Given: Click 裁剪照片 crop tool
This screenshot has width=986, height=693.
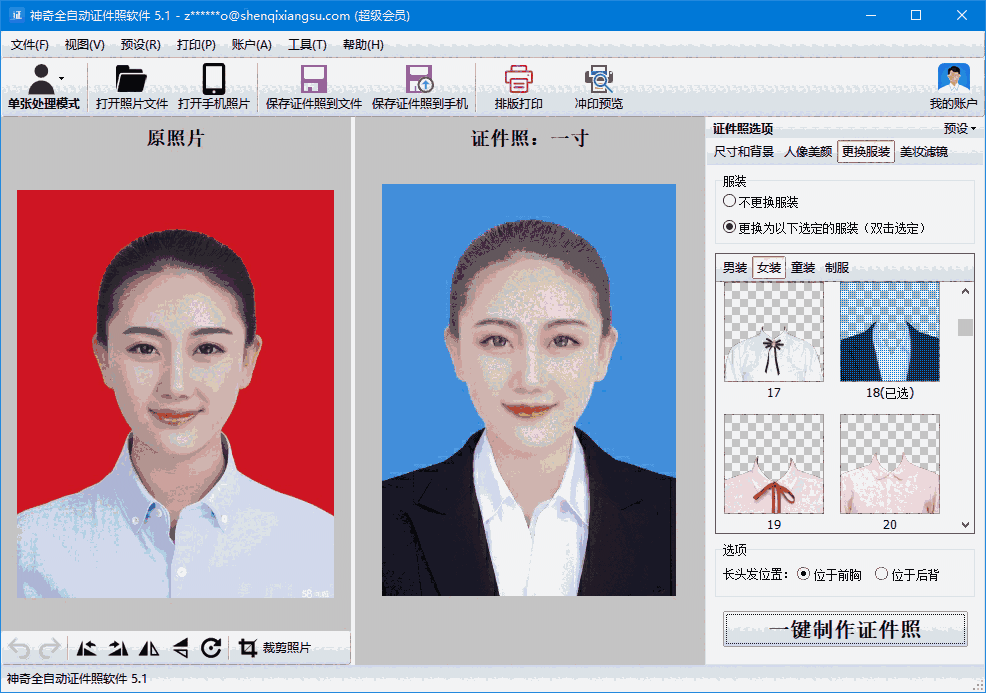Looking at the screenshot, I should pos(275,649).
